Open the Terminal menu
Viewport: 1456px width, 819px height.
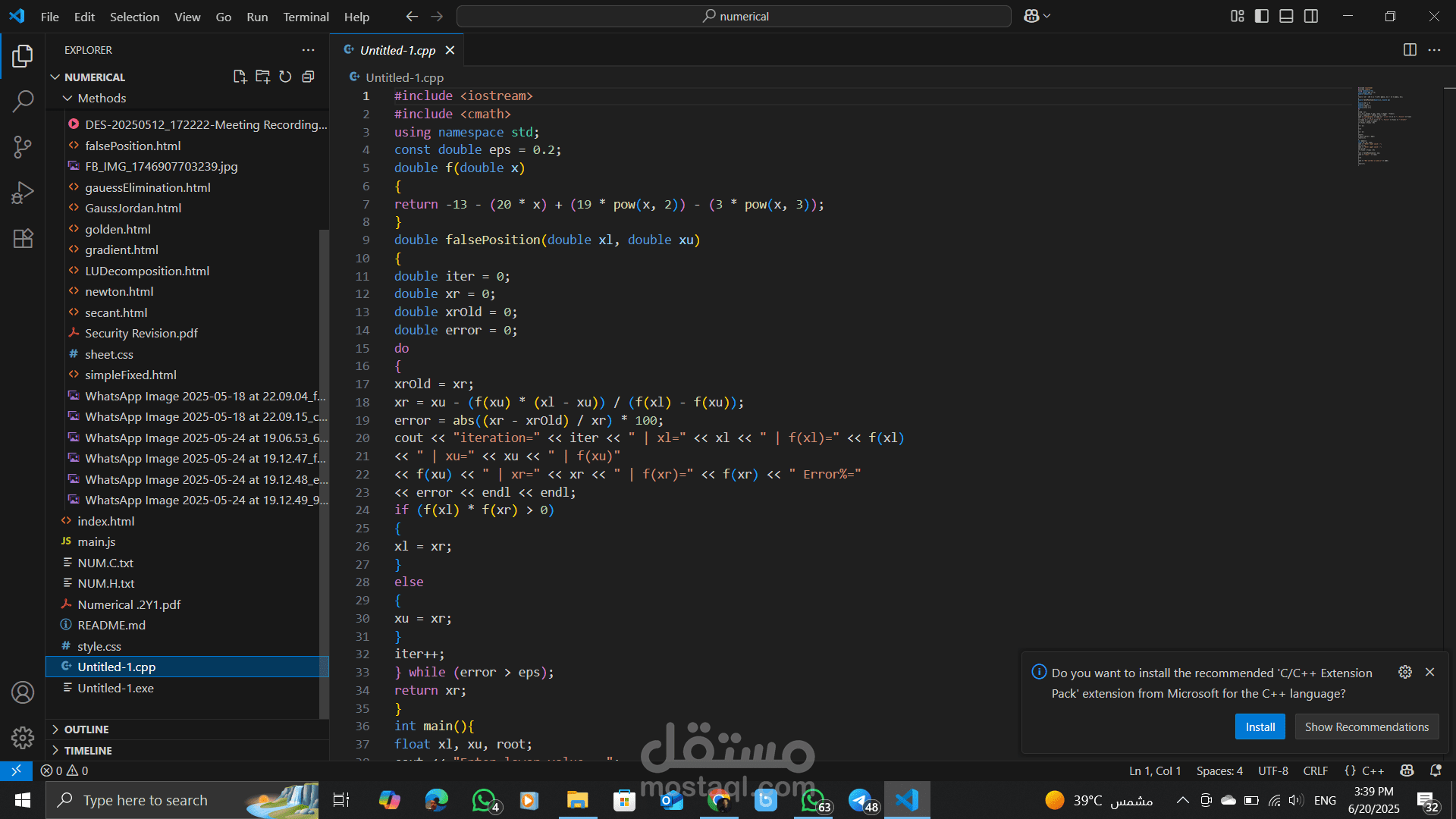pos(306,17)
